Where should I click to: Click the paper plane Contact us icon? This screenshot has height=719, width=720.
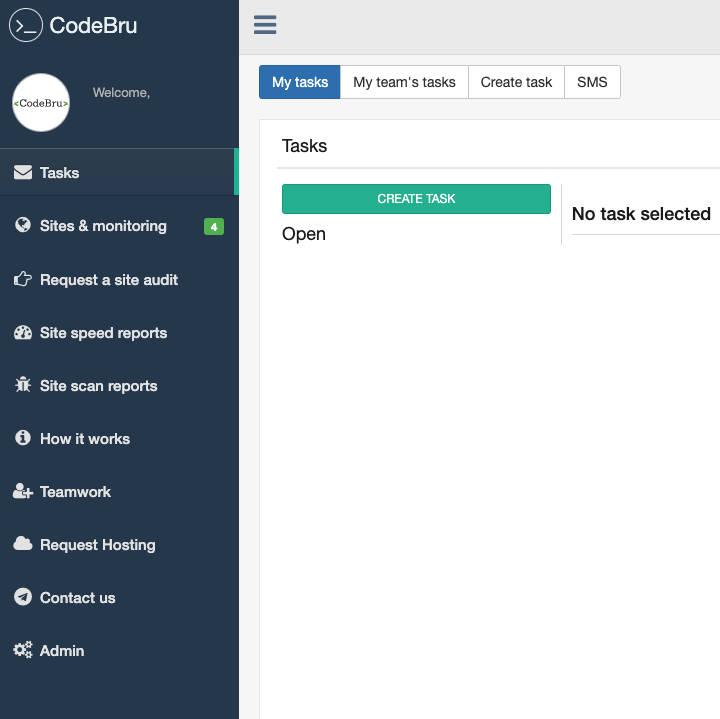pyautogui.click(x=23, y=598)
